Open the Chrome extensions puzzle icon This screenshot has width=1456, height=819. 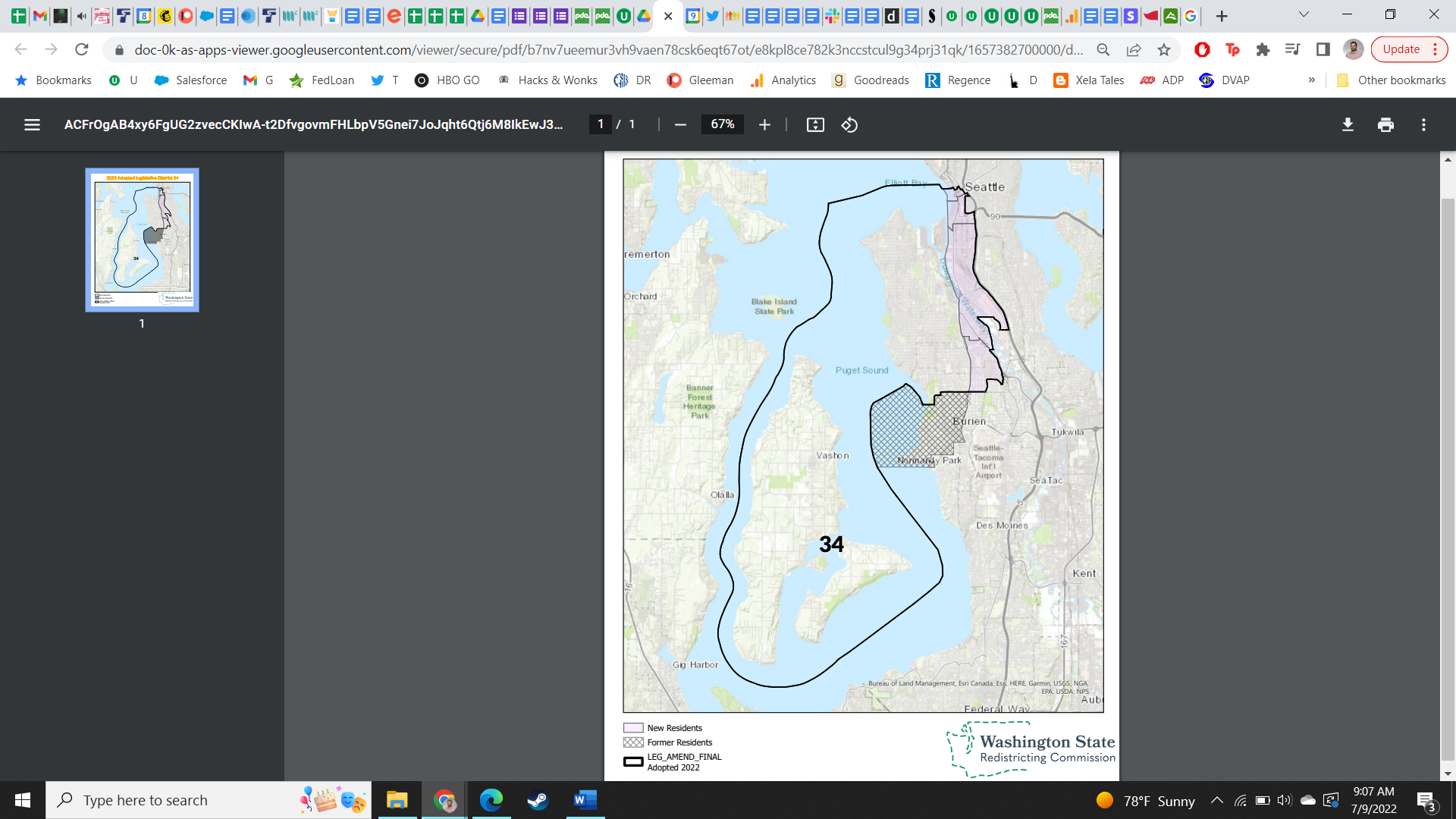(x=1263, y=50)
